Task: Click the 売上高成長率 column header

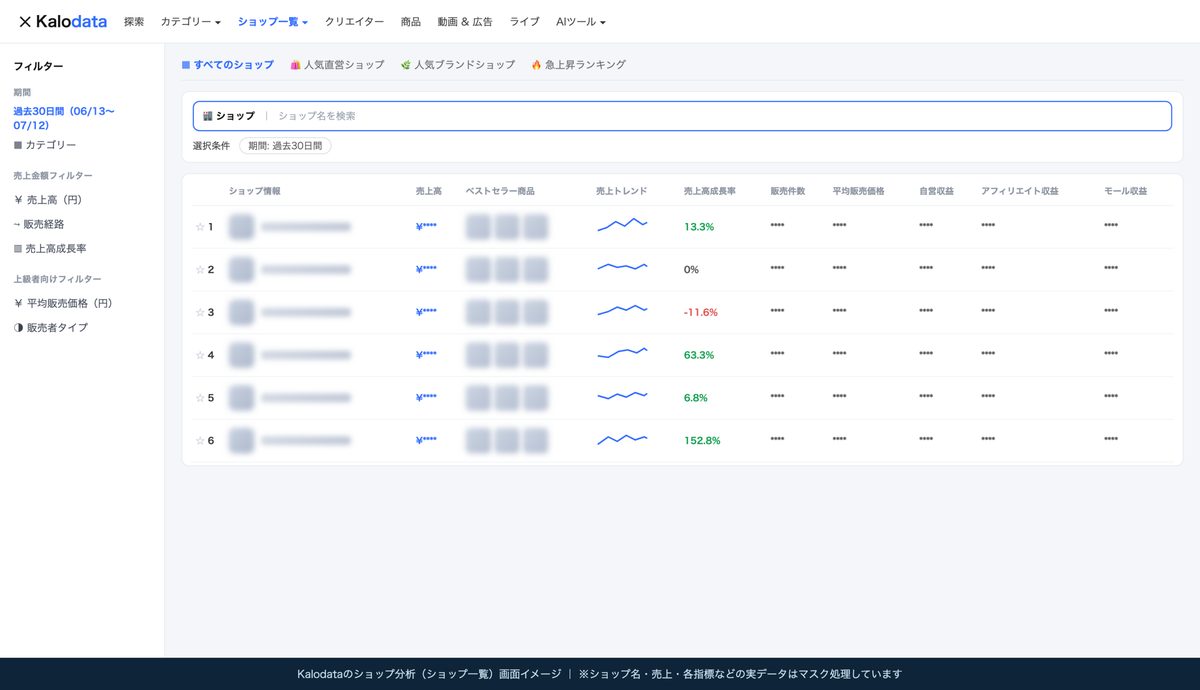Action: pos(710,191)
